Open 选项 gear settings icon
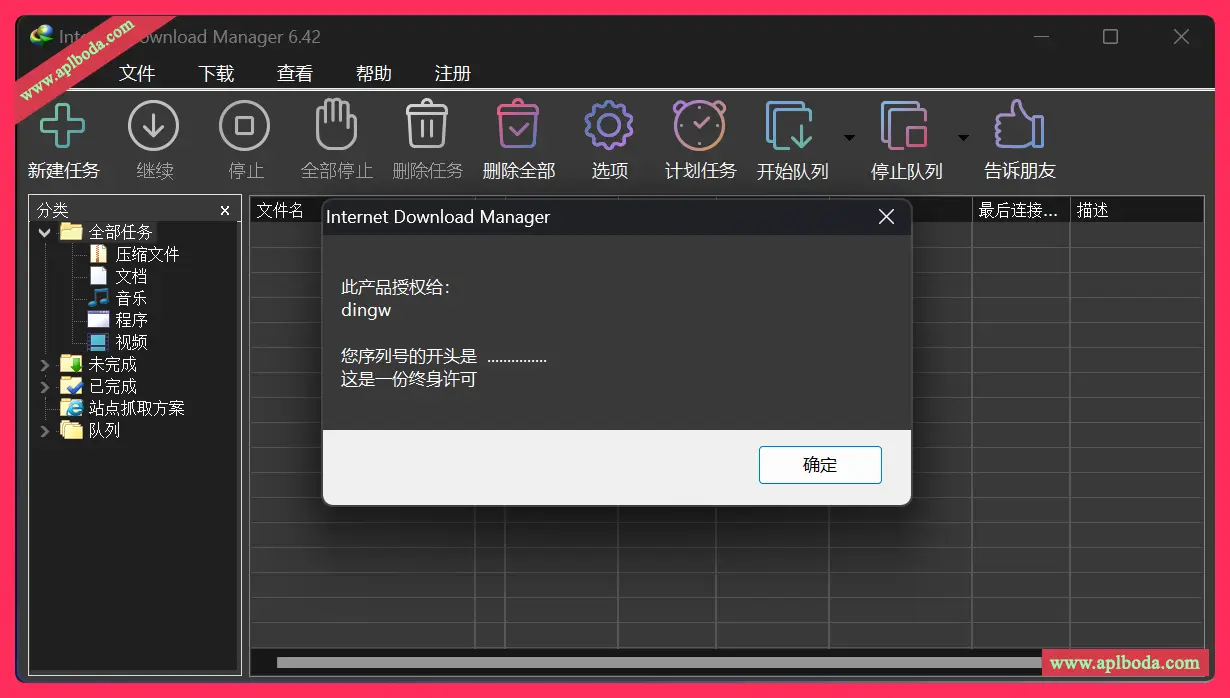The image size is (1230, 698). tap(609, 126)
